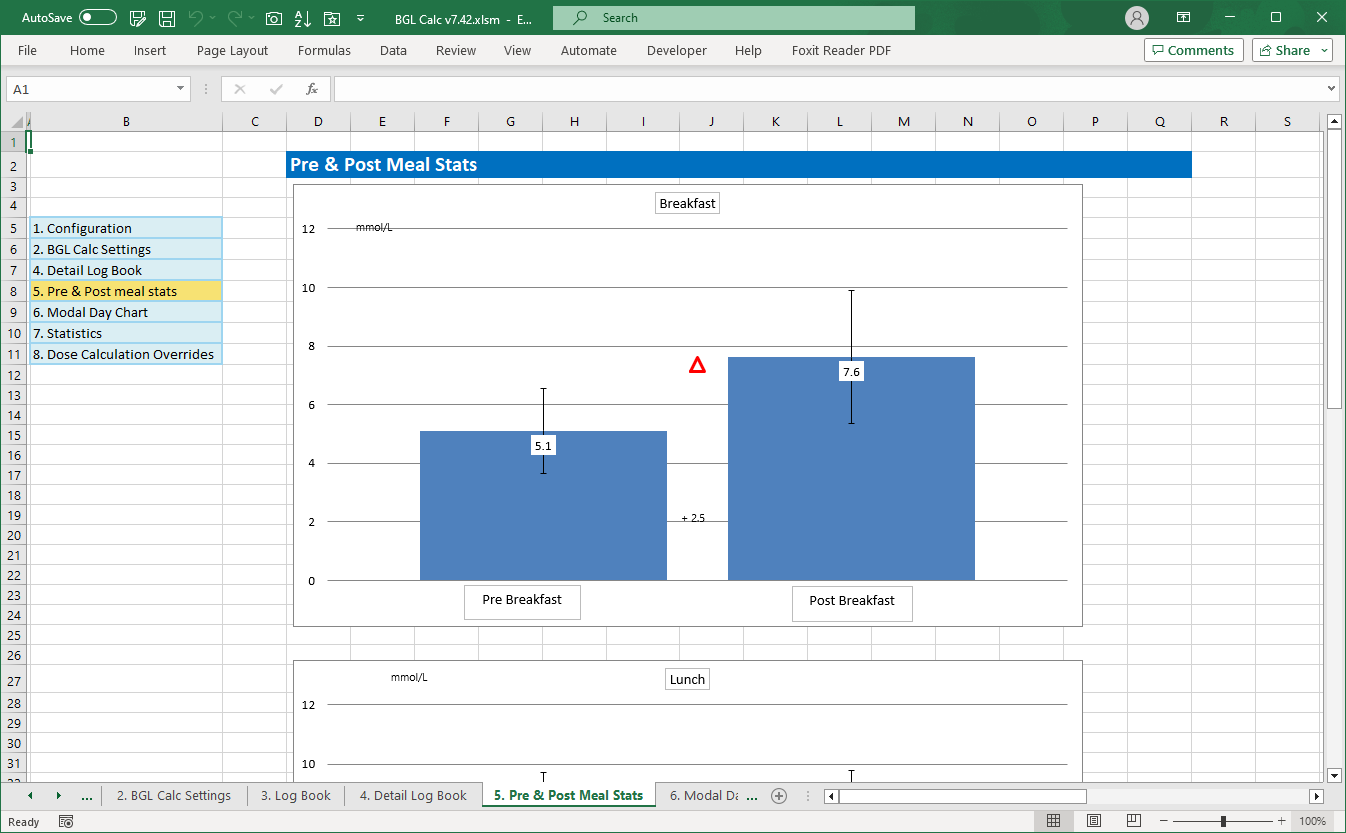Click the Insert Function fx icon

[x=312, y=89]
